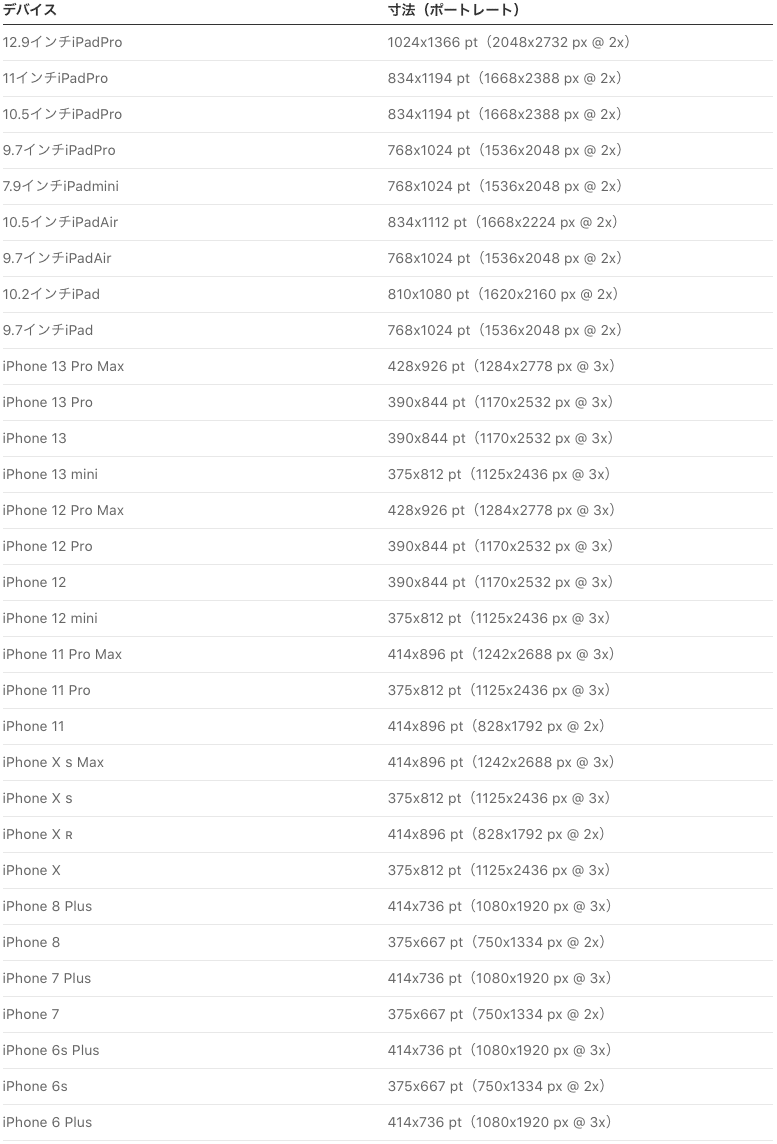This screenshot has height=1144, width=777.
Task: Click the iPhone 6 Plus device name
Action: [x=47, y=1123]
